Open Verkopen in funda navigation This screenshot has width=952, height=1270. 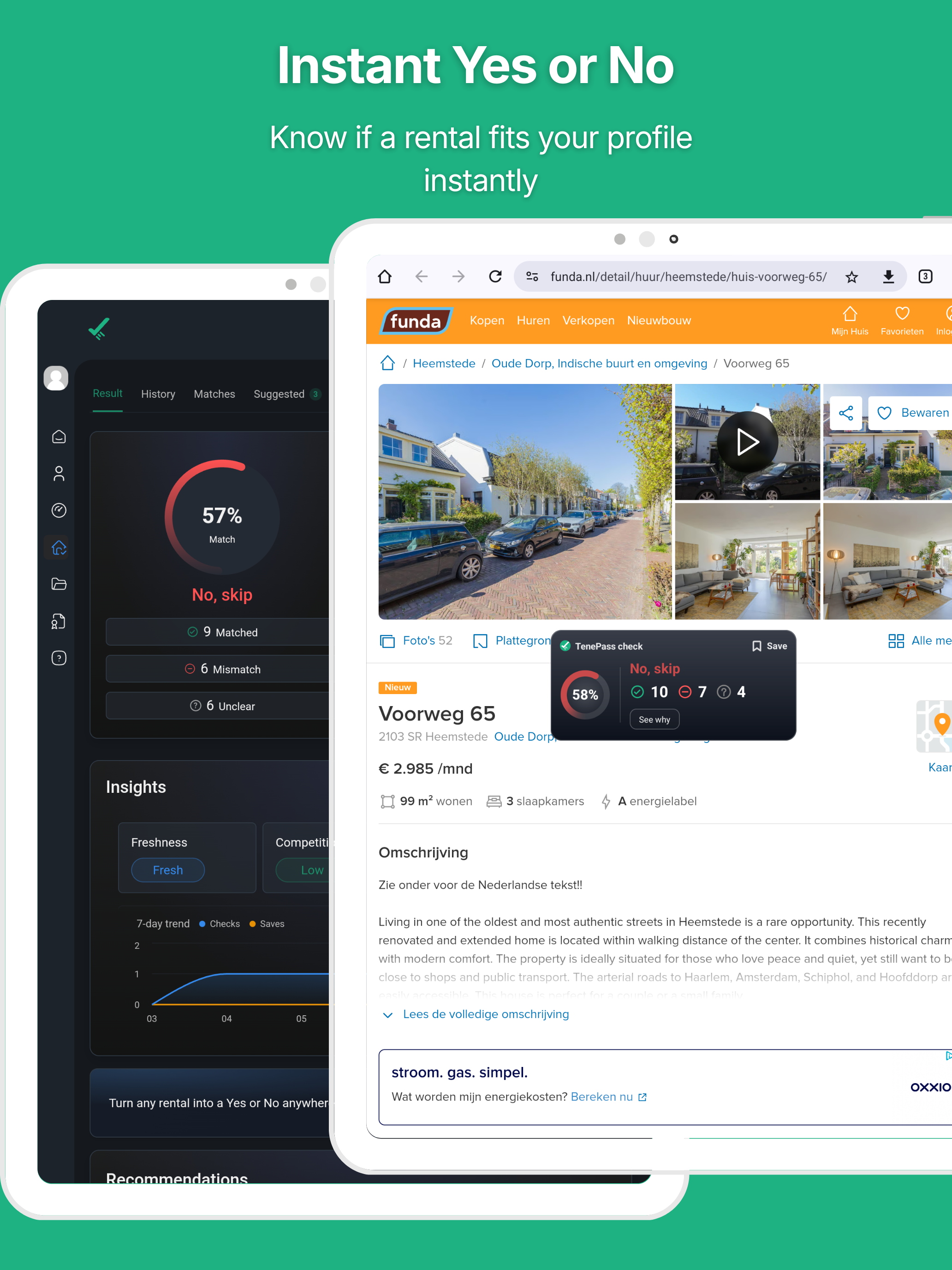click(x=588, y=320)
